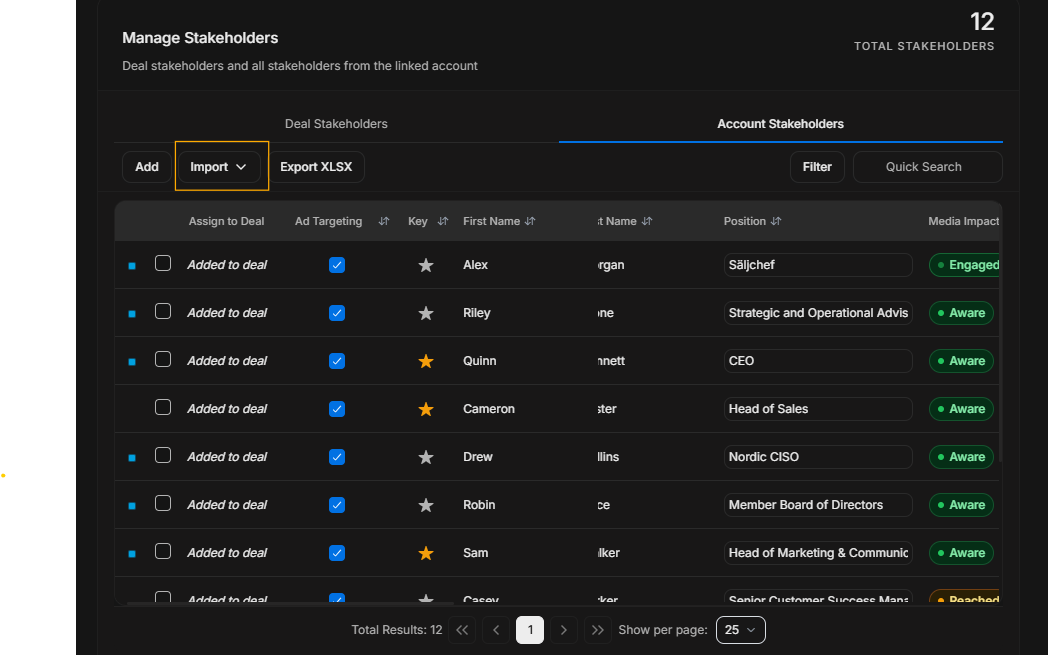Sort by Ad Targeting column icon
This screenshot has width=1048, height=655.
tap(384, 221)
